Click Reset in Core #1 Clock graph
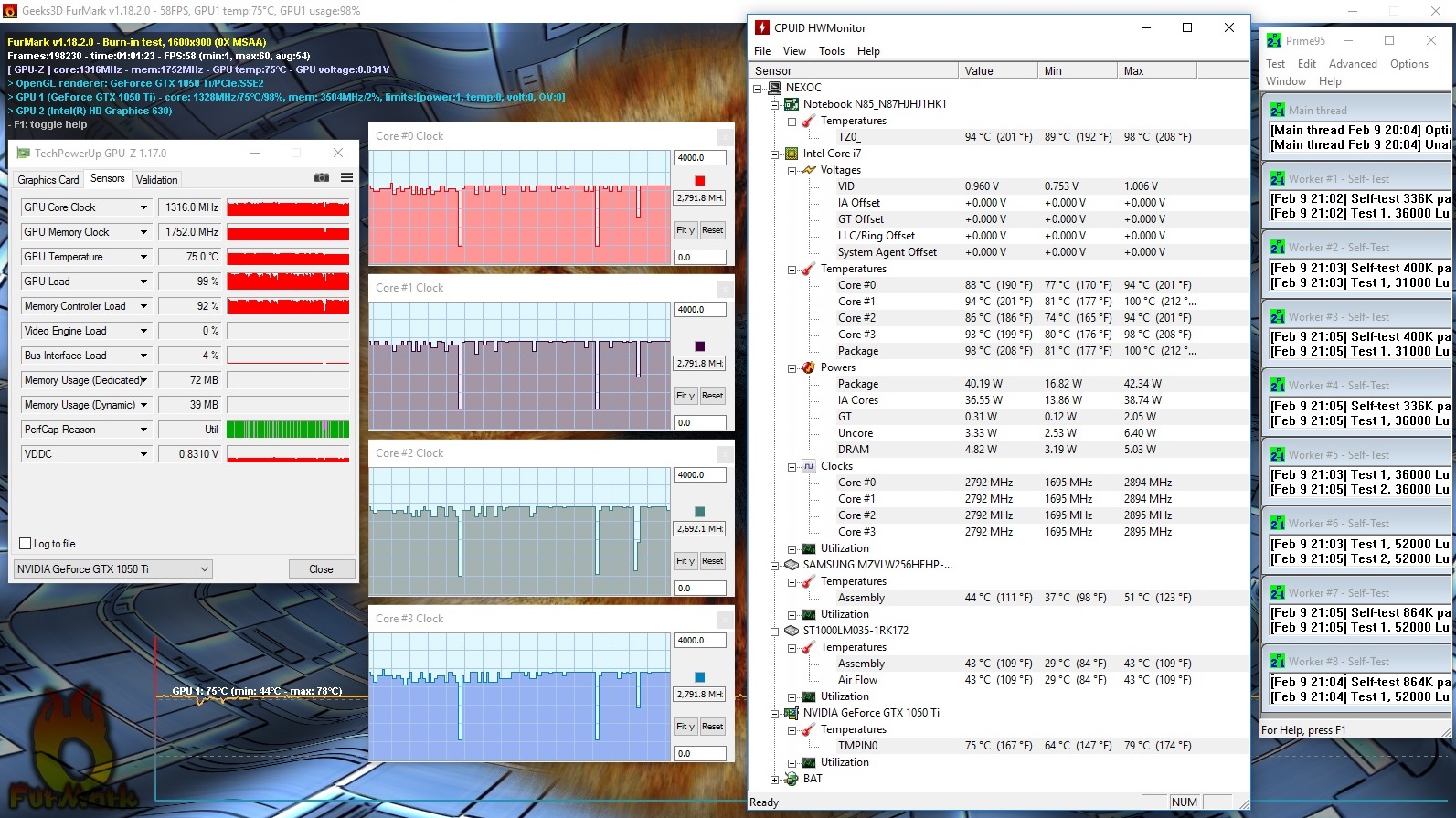The width and height of the screenshot is (1456, 818). point(713,396)
